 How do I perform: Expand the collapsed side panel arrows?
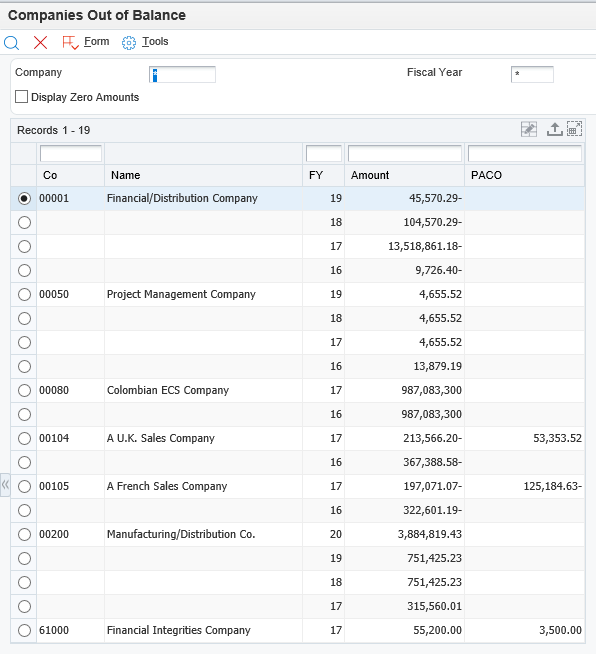[5, 485]
